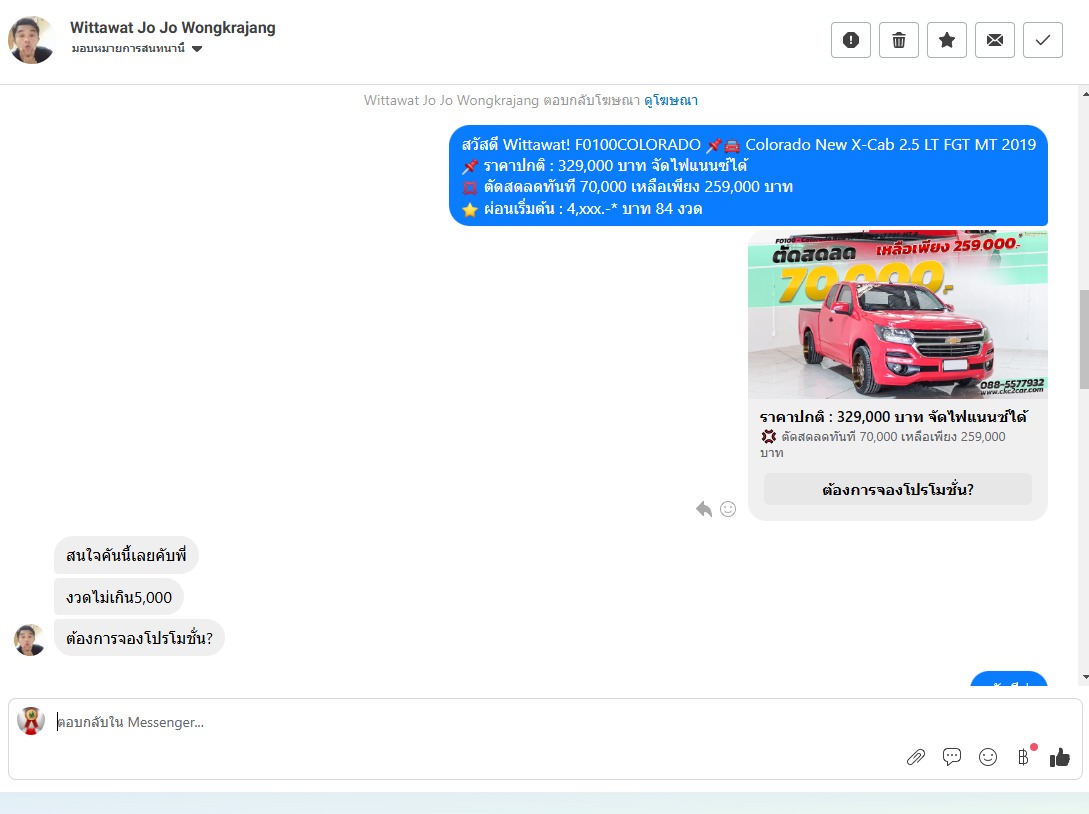Image resolution: width=1089 pixels, height=814 pixels.
Task: Click the sender avatar beside last customer message
Action: (29, 640)
